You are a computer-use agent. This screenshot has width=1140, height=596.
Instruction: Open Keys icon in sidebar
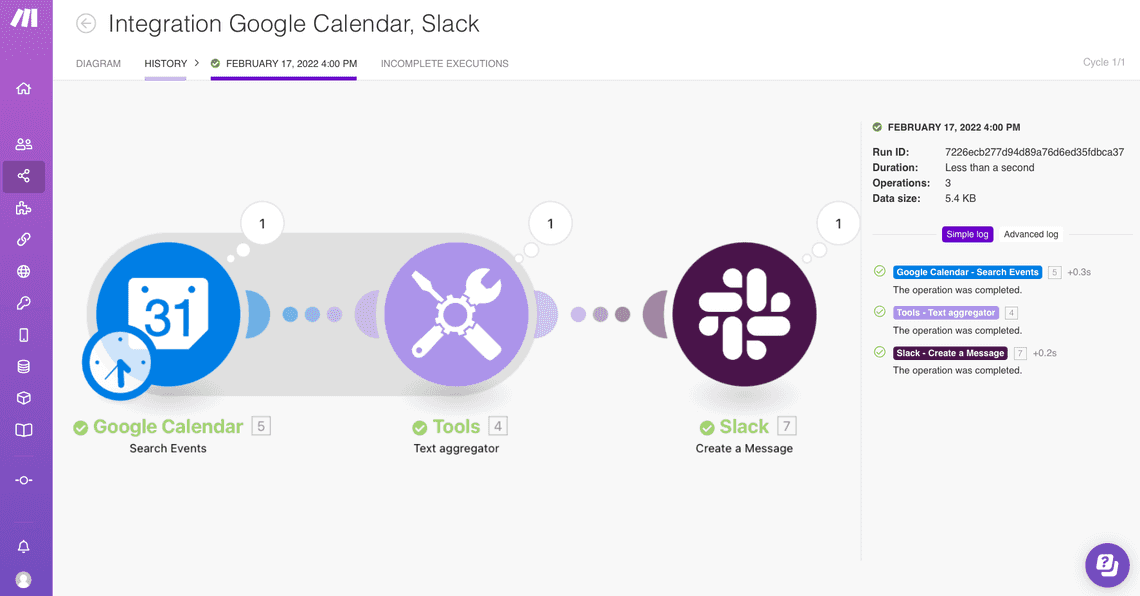coord(24,303)
